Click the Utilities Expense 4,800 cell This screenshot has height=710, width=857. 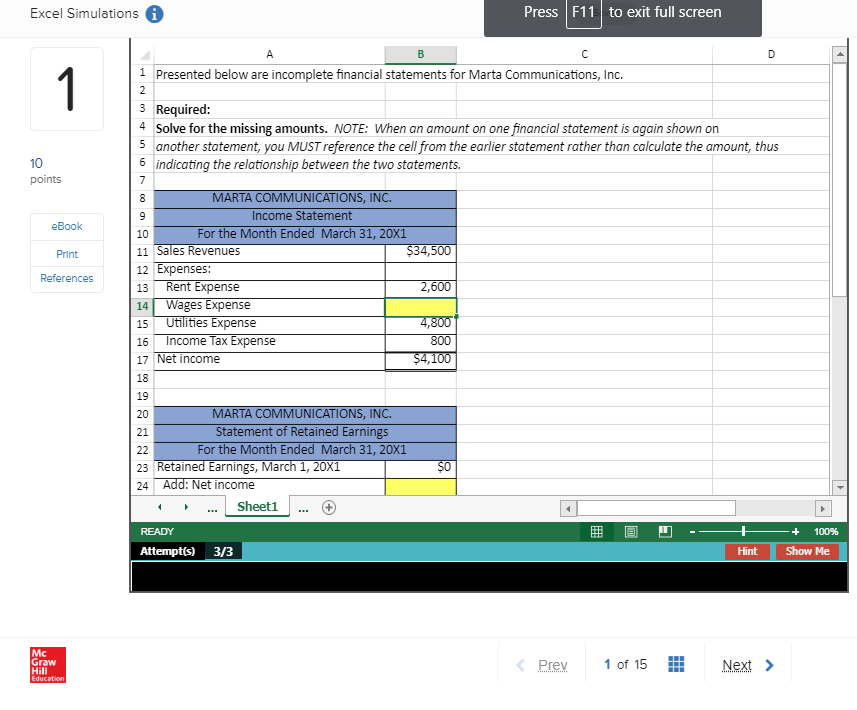pos(420,324)
